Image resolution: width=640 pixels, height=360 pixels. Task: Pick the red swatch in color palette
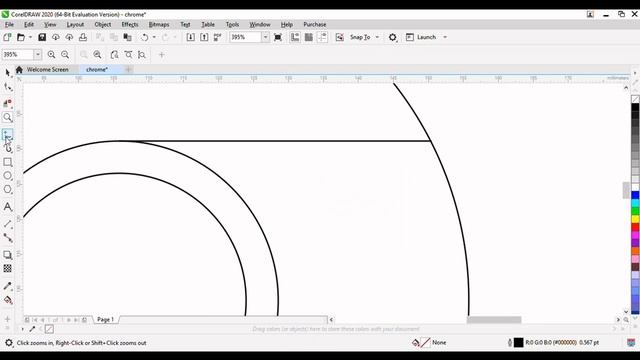coord(635,227)
